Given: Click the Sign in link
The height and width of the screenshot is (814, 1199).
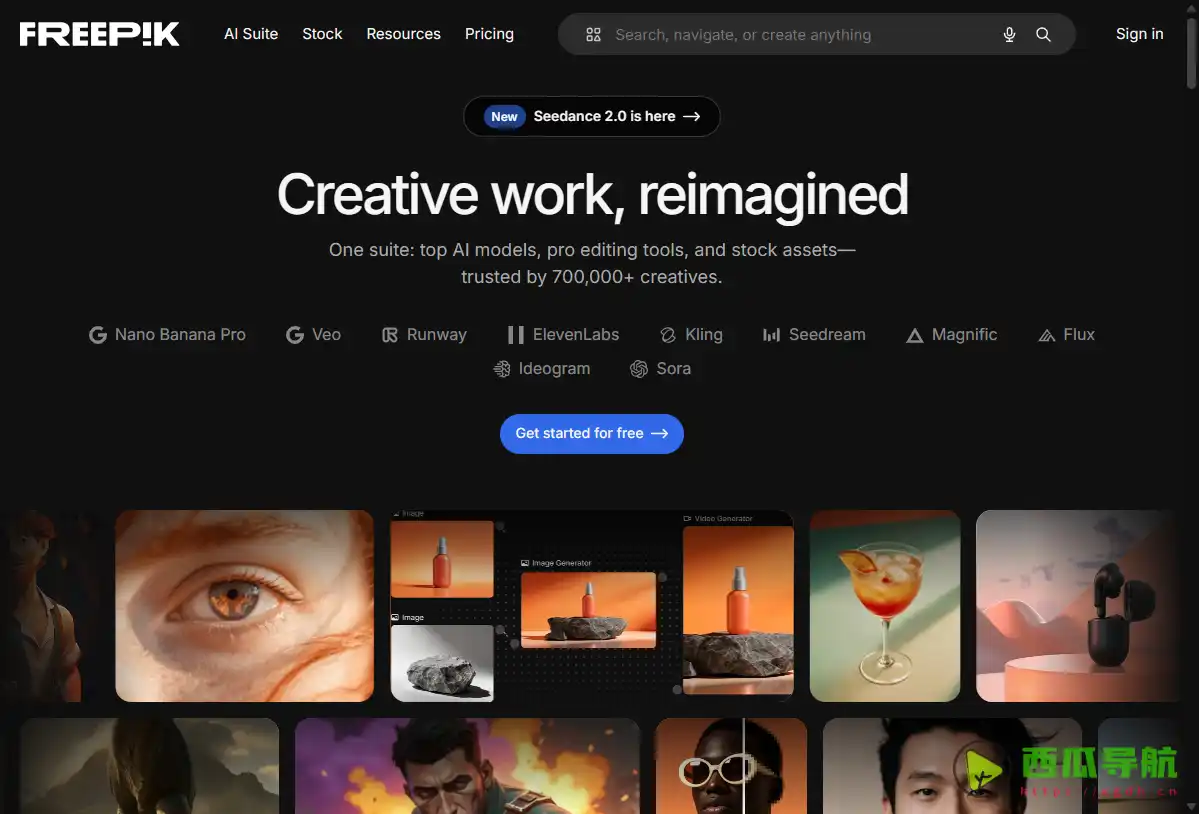Looking at the screenshot, I should click(x=1139, y=34).
